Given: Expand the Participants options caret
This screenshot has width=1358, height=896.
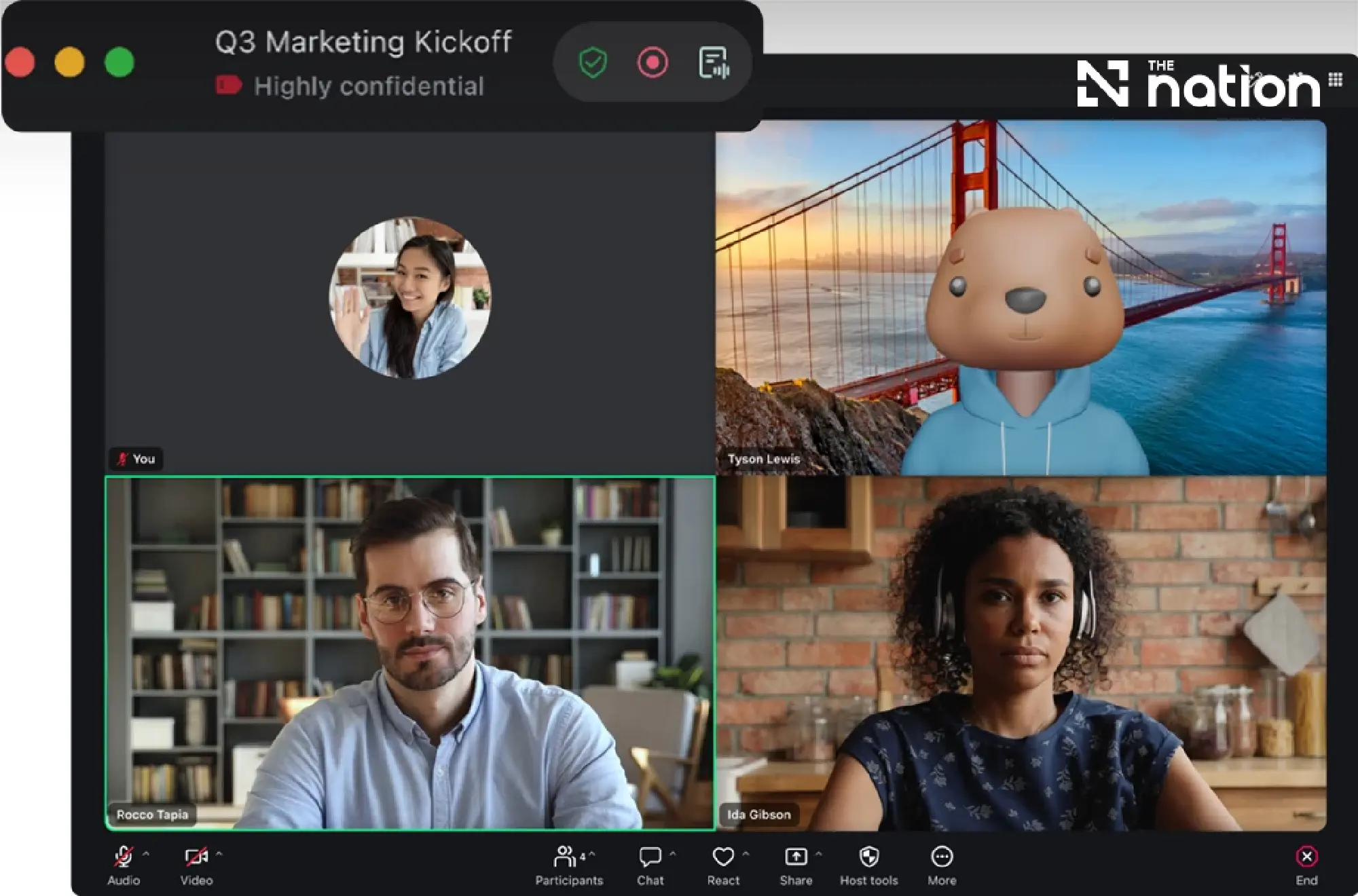Looking at the screenshot, I should click(x=592, y=854).
